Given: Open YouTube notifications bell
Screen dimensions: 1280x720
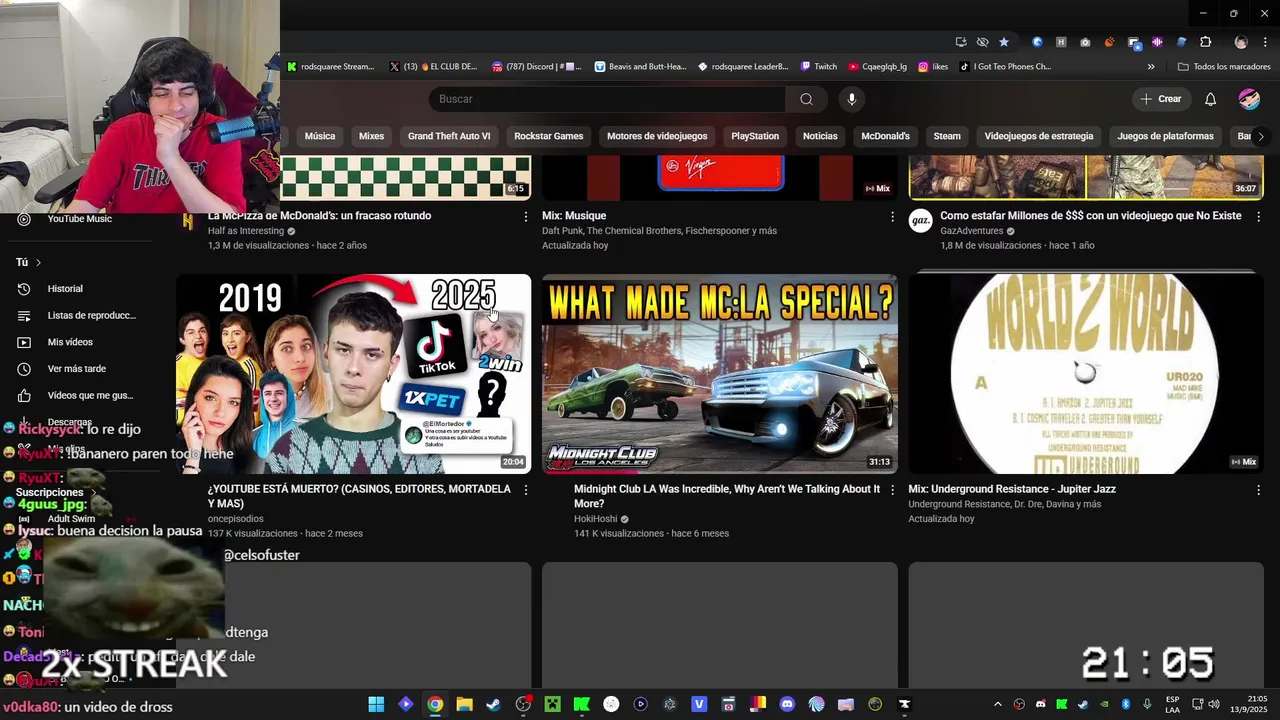Looking at the screenshot, I should click(x=1210, y=99).
